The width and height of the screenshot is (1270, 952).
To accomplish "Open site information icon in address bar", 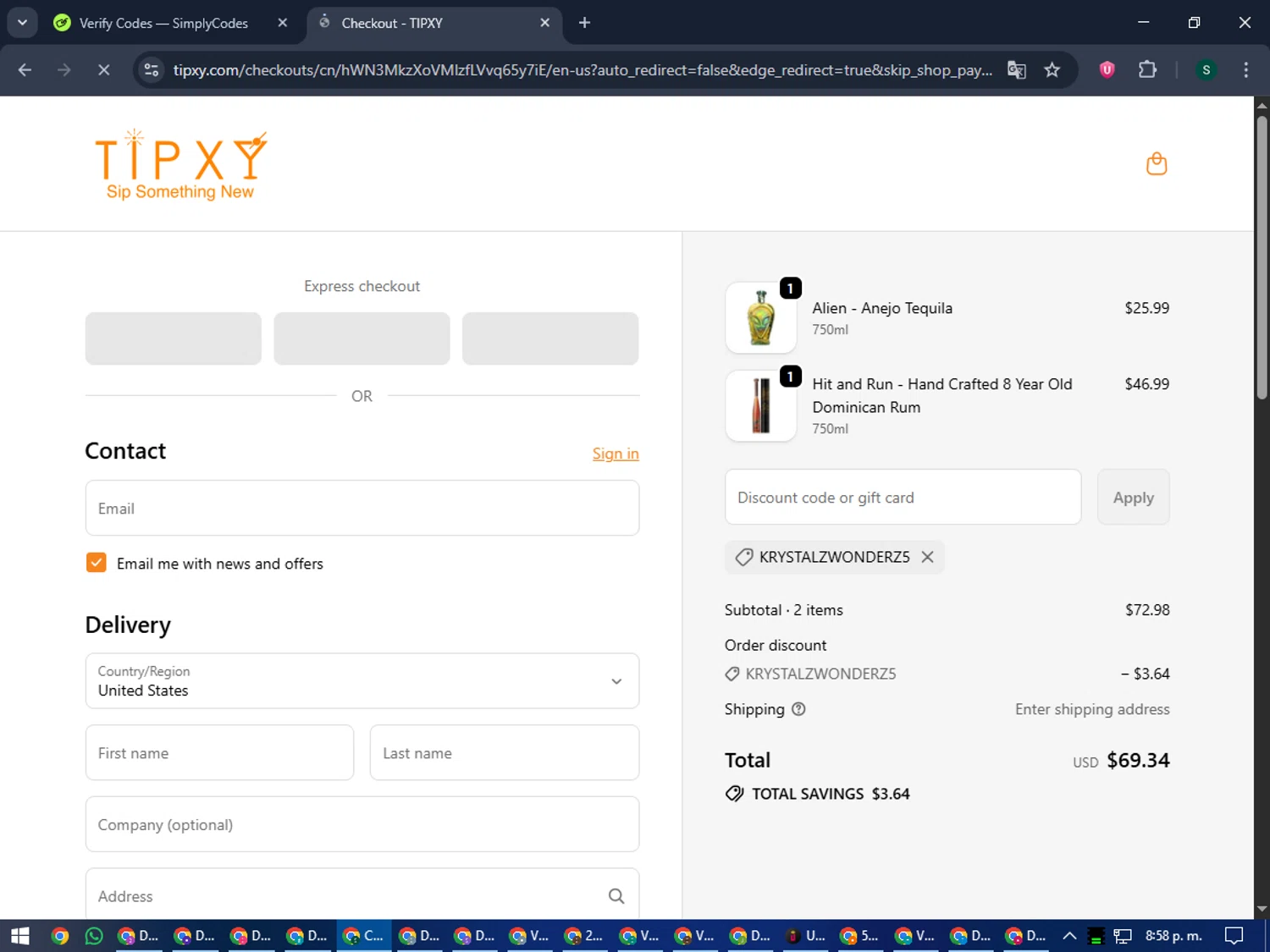I will [152, 69].
